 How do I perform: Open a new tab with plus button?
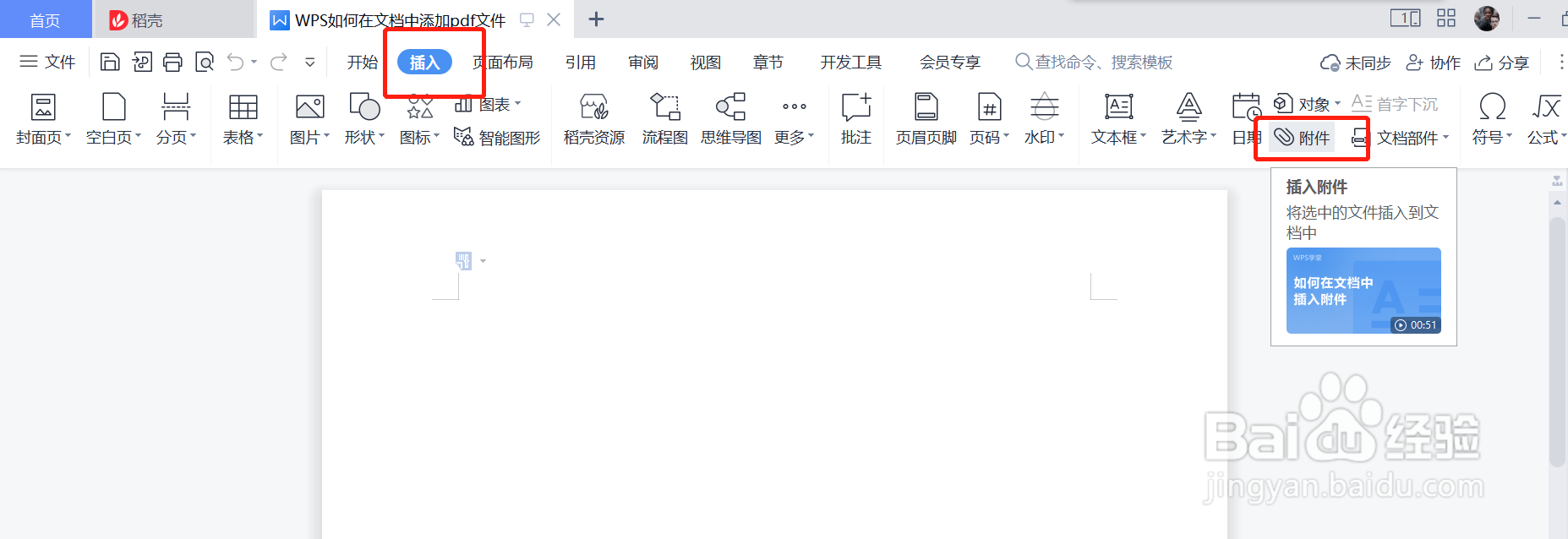coord(596,19)
